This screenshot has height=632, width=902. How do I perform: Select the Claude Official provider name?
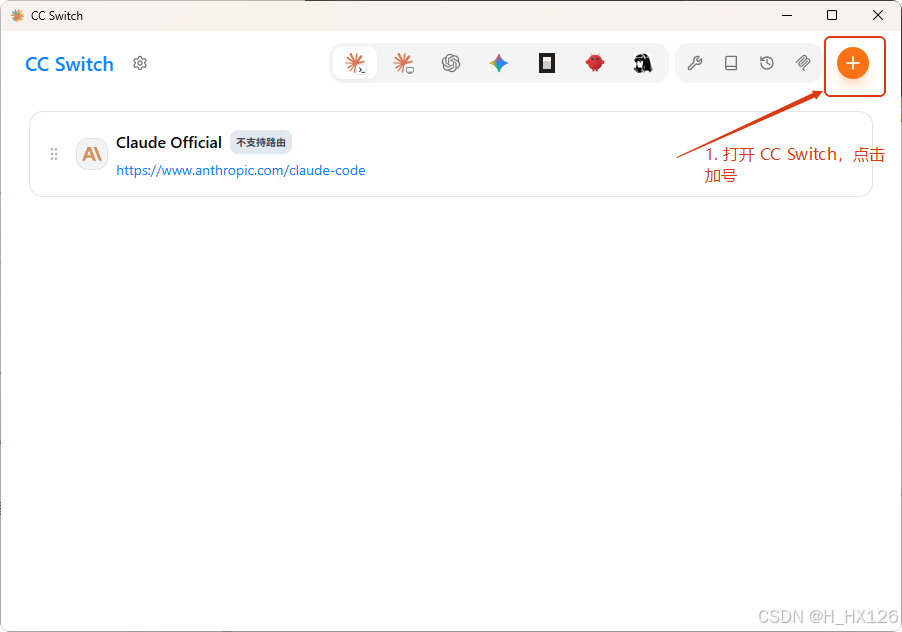(169, 143)
